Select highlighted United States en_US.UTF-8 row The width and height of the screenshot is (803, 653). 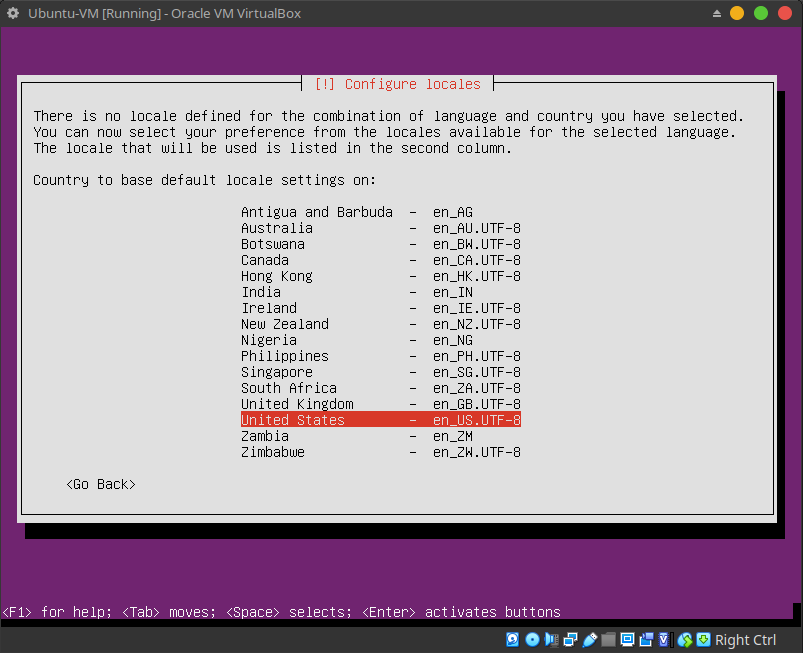click(x=381, y=420)
